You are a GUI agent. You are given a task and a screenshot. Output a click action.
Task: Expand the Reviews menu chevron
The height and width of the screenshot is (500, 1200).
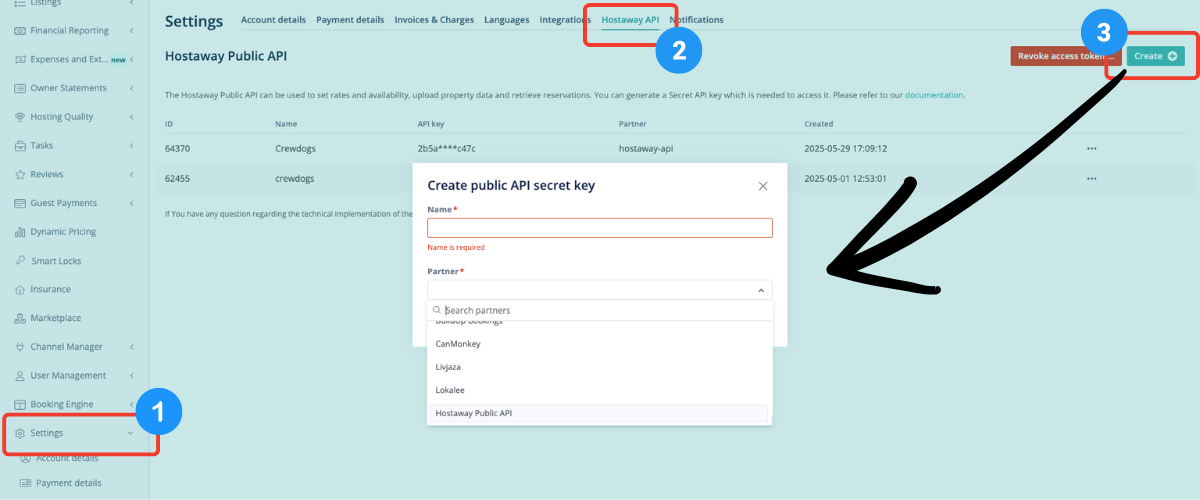[132, 174]
